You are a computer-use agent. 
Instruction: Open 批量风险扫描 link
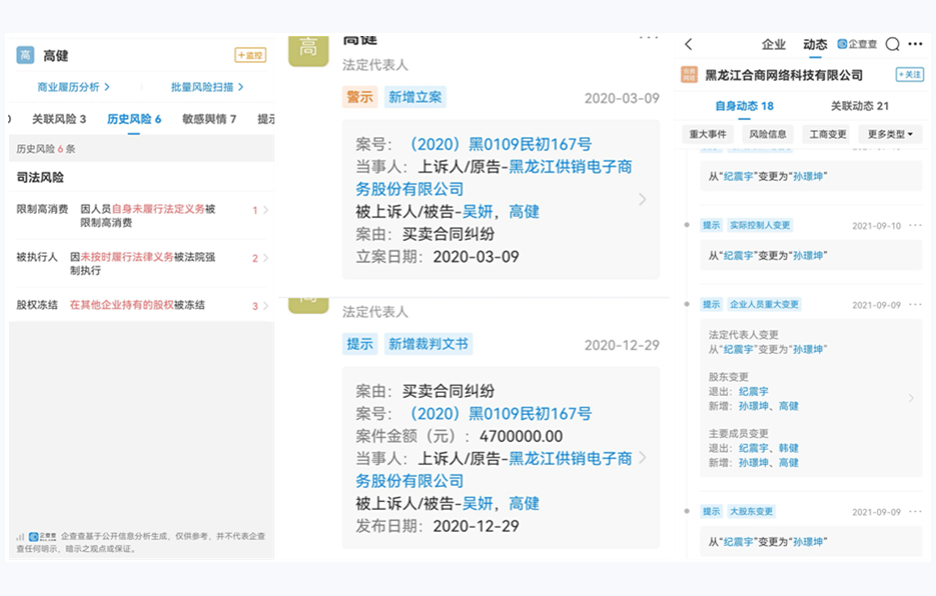(x=208, y=87)
